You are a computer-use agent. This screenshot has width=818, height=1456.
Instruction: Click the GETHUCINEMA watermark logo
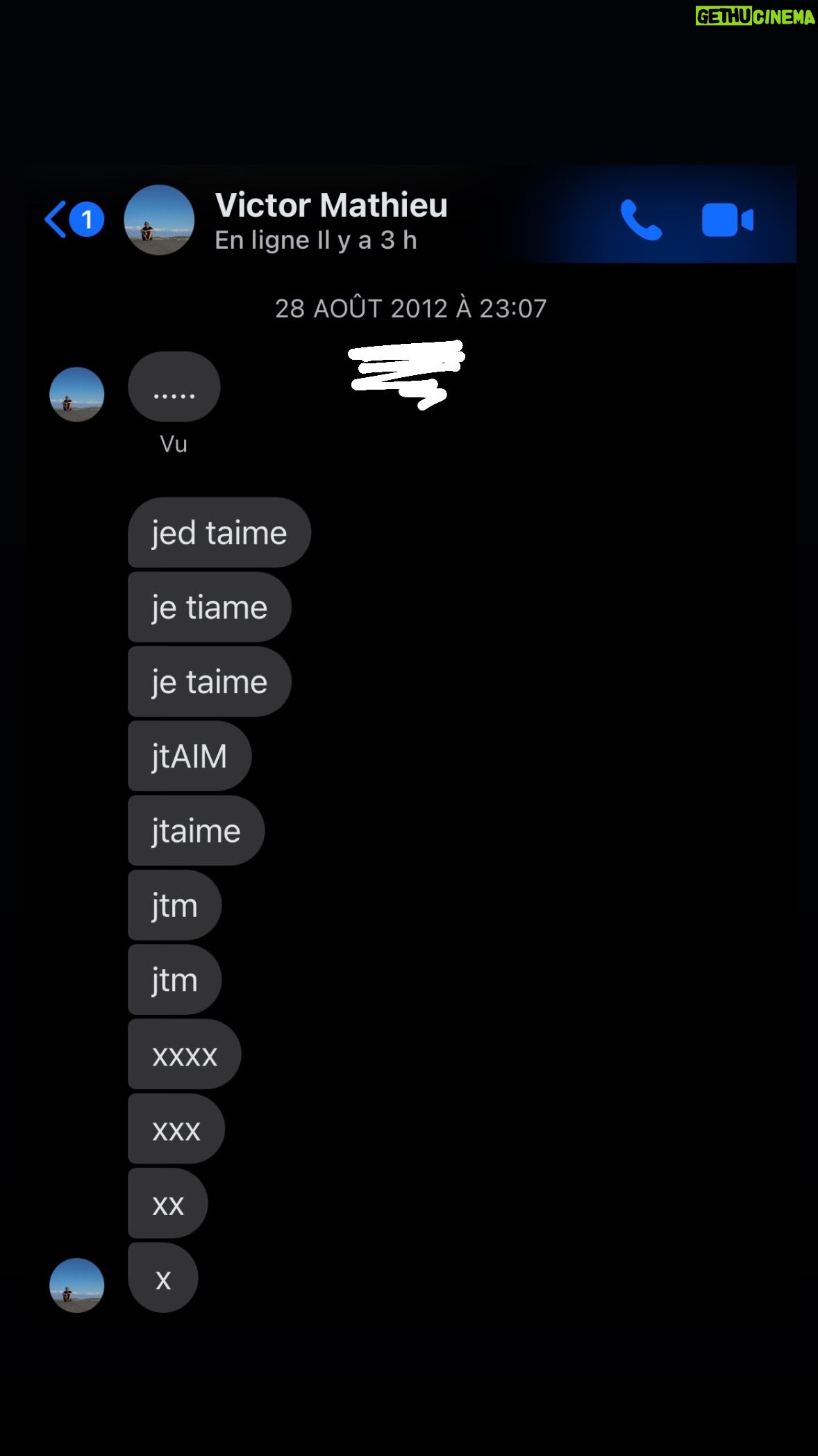point(756,16)
